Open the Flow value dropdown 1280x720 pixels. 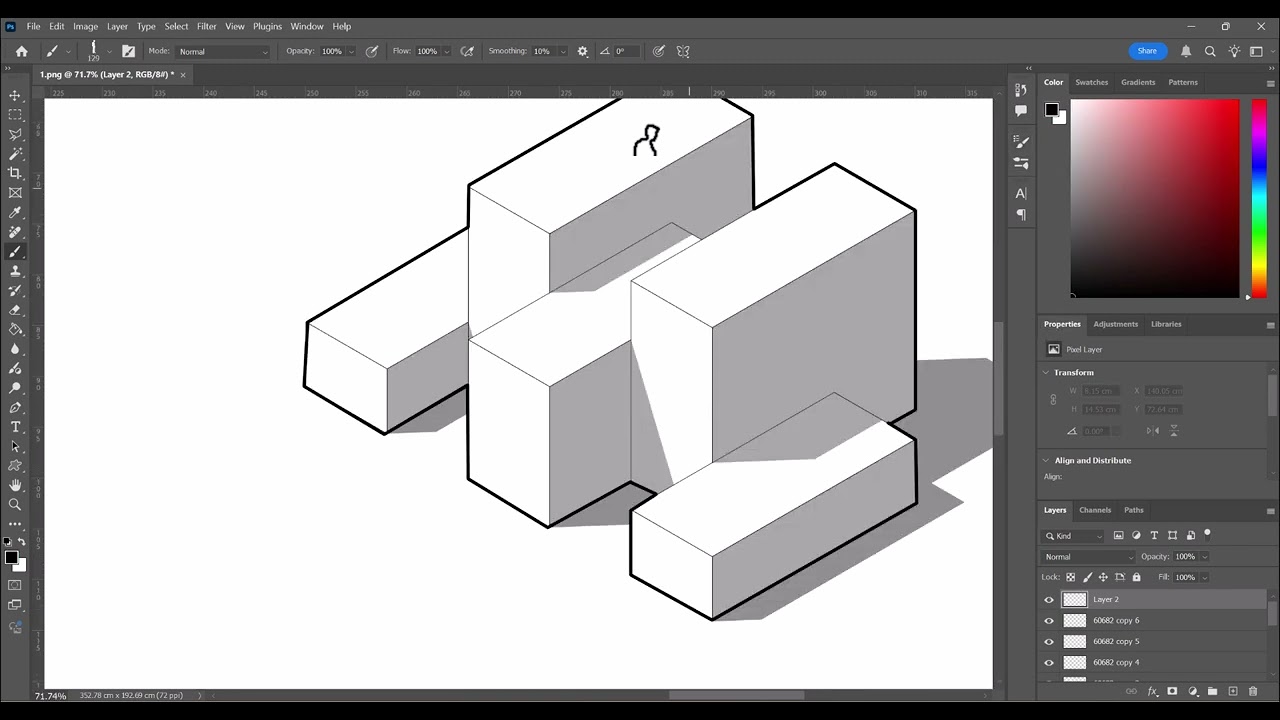(x=445, y=51)
